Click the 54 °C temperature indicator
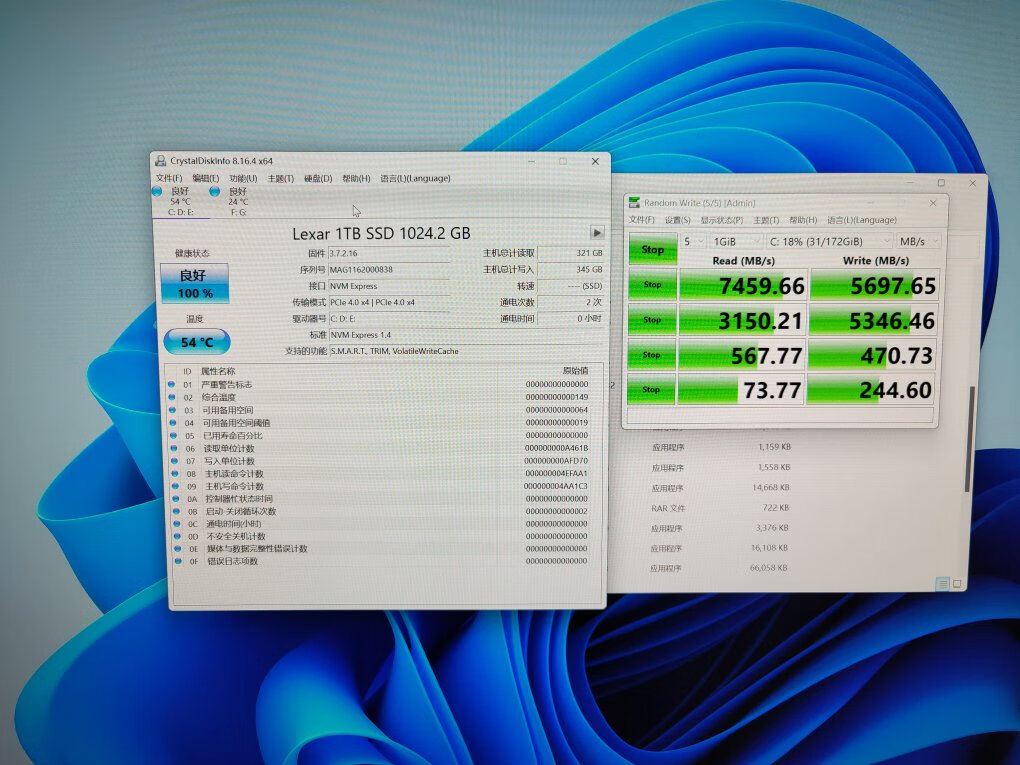 pos(196,342)
